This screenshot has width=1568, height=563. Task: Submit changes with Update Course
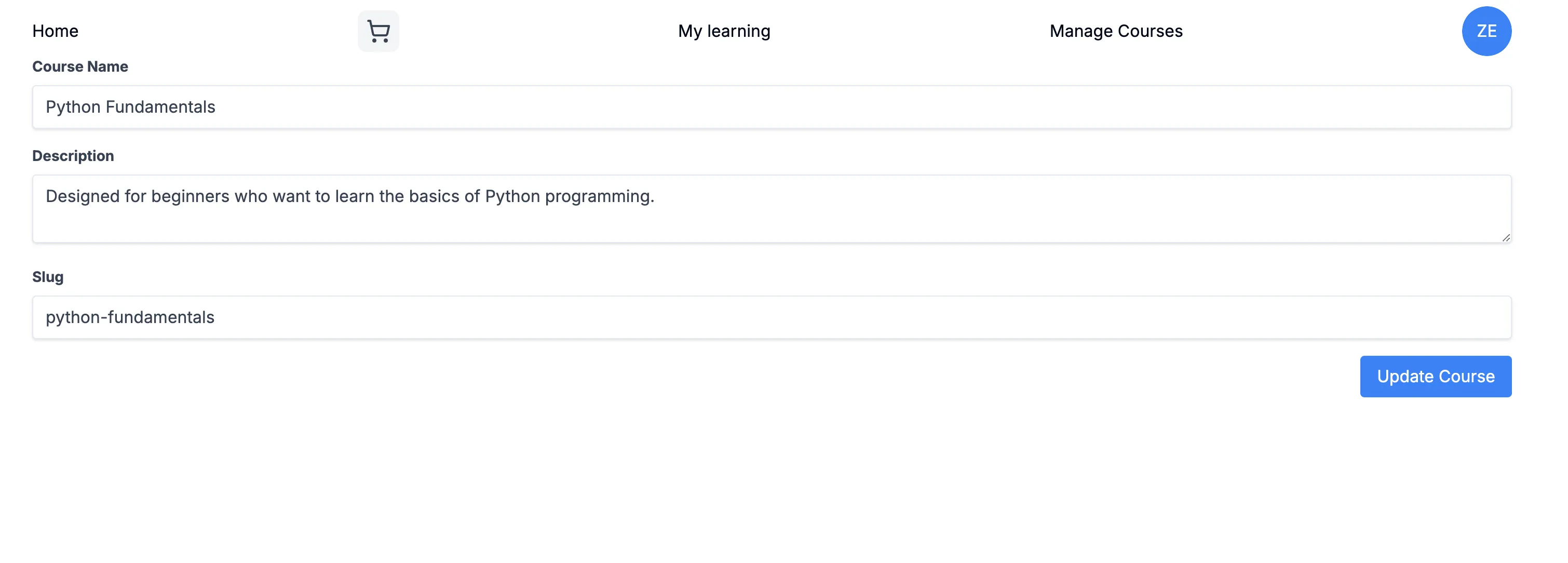[1435, 376]
